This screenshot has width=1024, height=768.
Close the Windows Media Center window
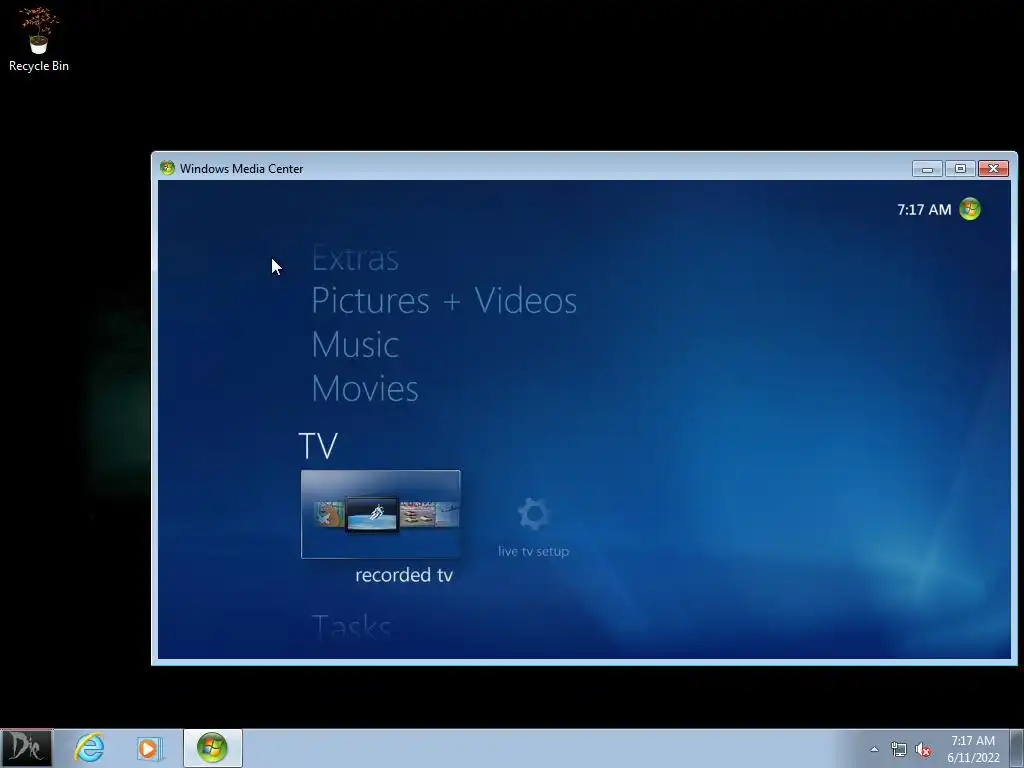[993, 168]
